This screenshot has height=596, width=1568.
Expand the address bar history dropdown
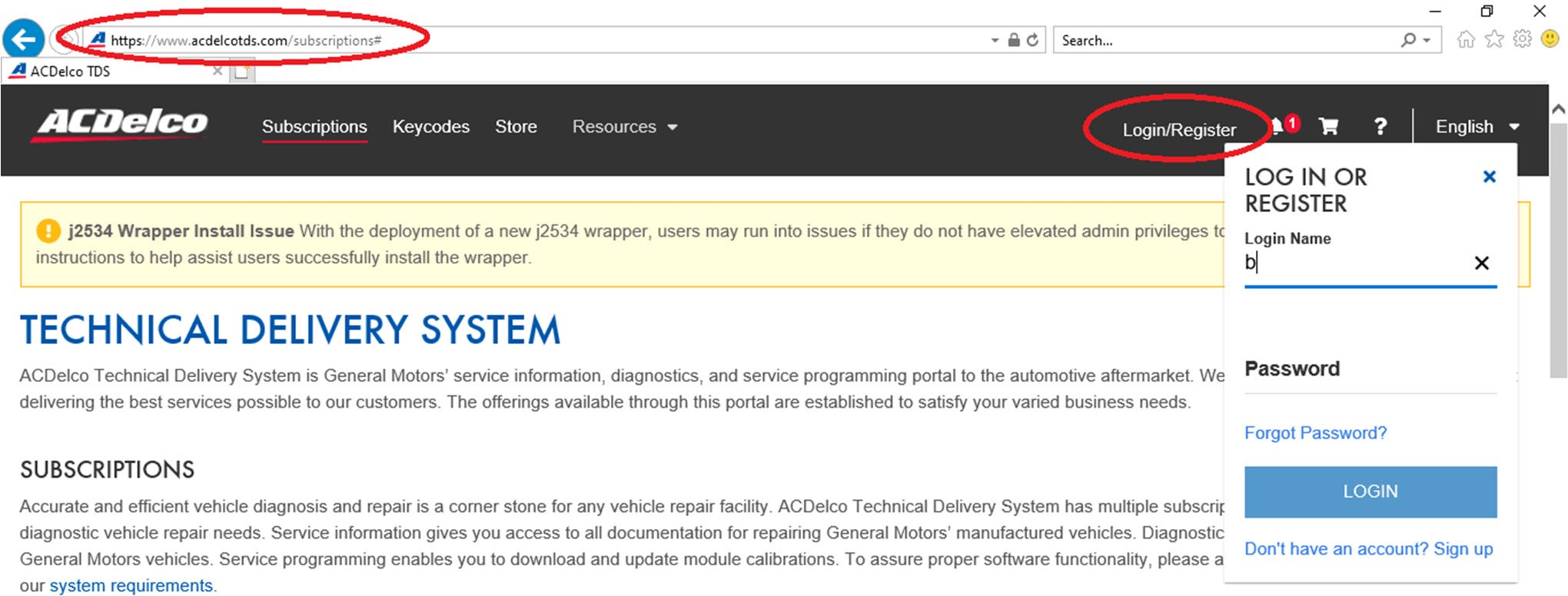tap(995, 40)
